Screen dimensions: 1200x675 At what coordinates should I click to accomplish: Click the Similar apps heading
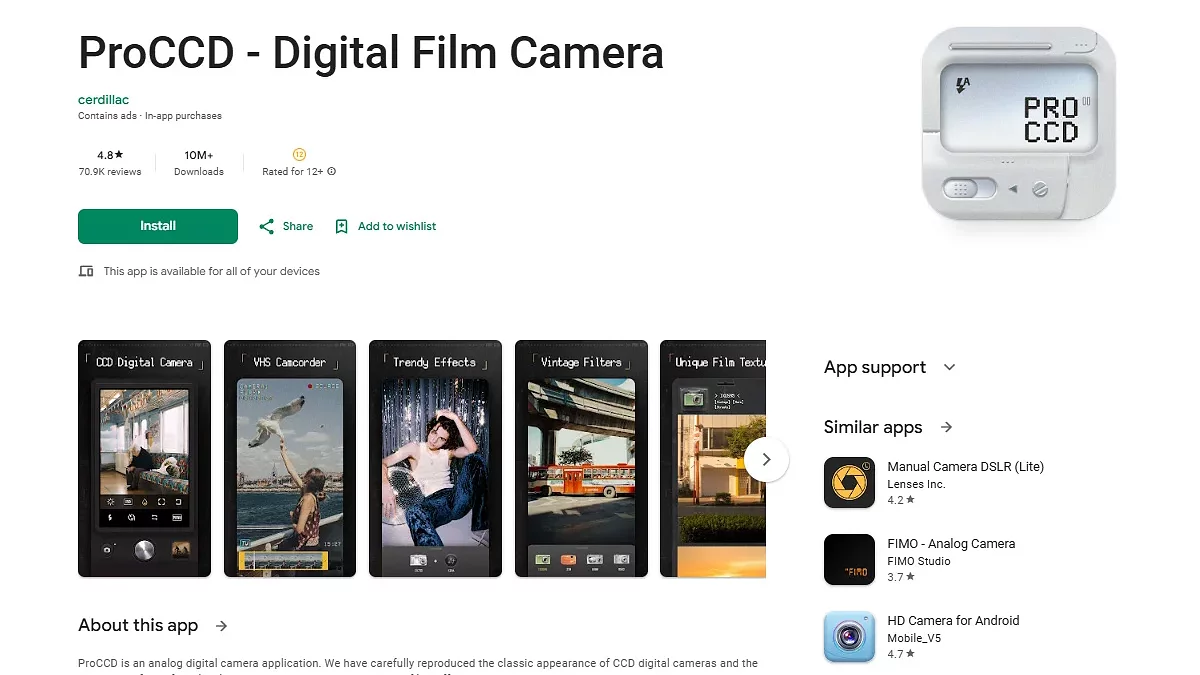873,427
